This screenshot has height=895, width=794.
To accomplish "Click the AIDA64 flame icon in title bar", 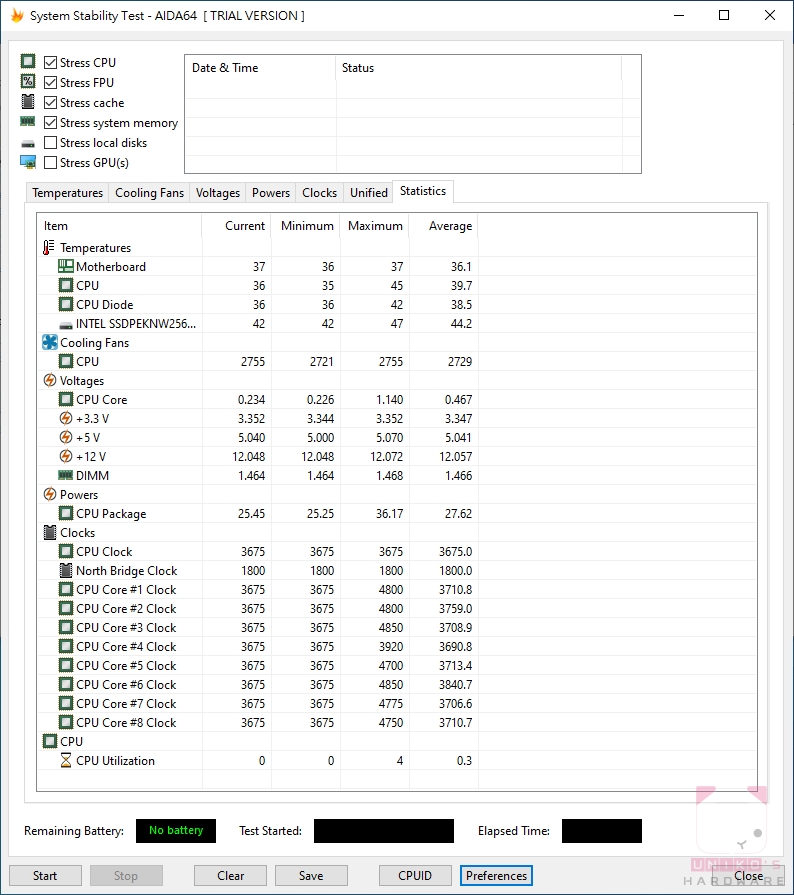I will click(17, 15).
